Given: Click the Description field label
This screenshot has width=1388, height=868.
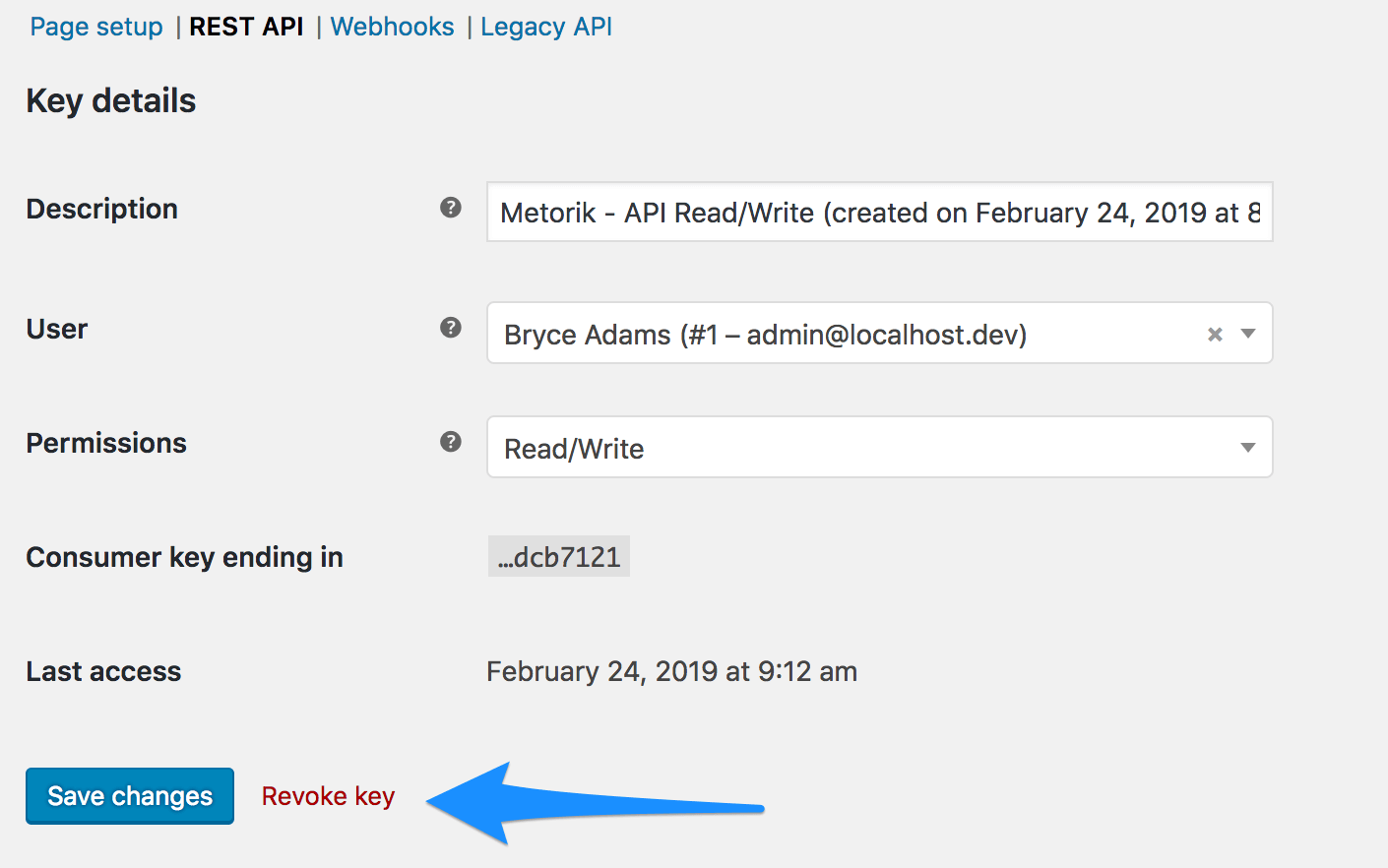Looking at the screenshot, I should pyautogui.click(x=102, y=209).
